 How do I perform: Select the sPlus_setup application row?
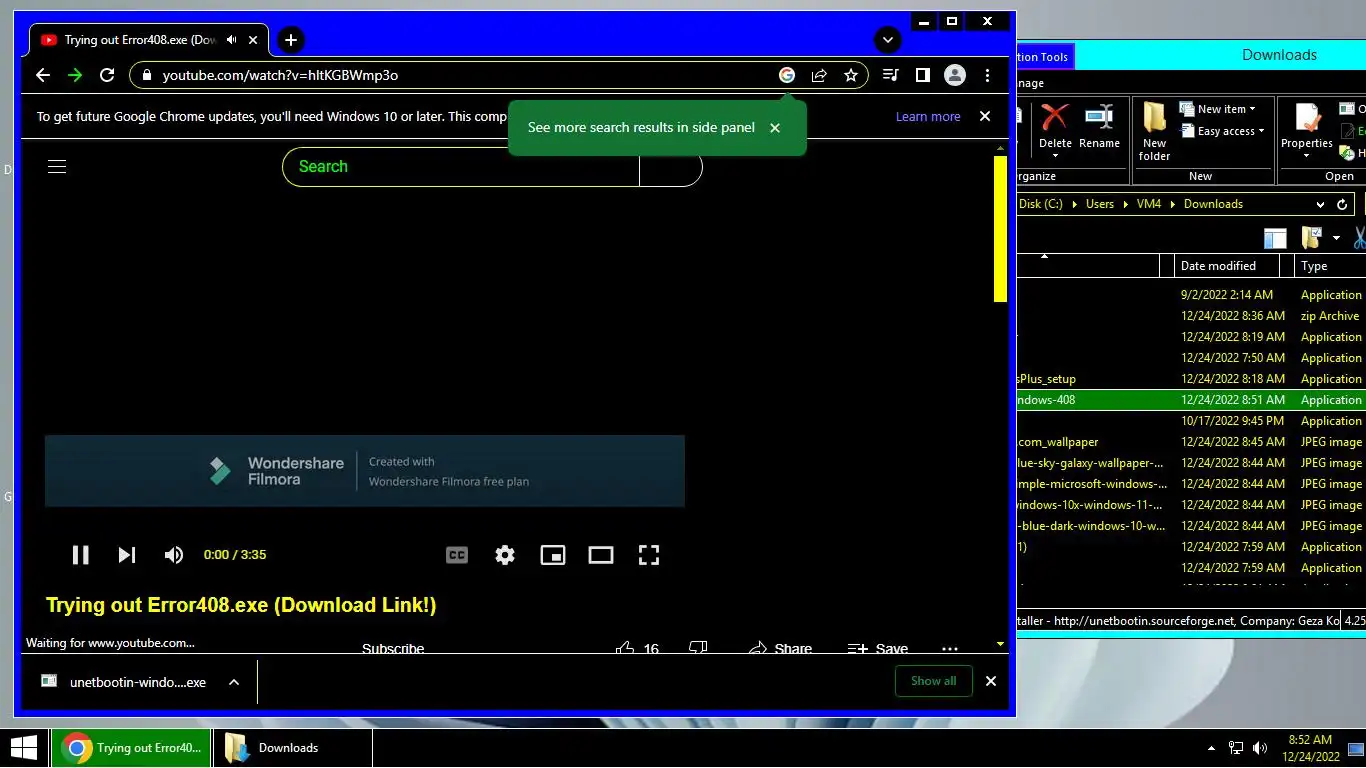point(1191,379)
